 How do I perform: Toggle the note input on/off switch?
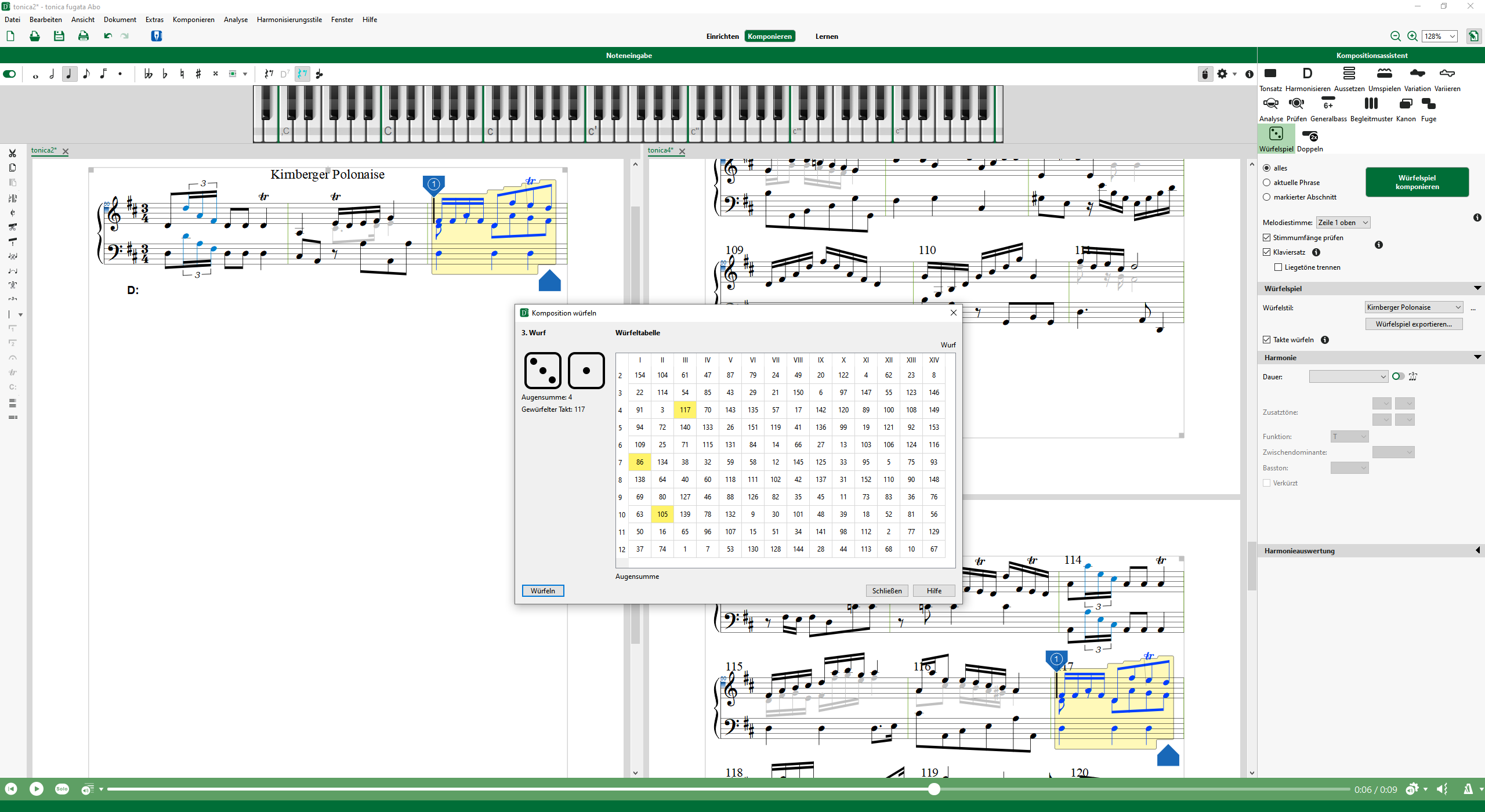click(10, 74)
